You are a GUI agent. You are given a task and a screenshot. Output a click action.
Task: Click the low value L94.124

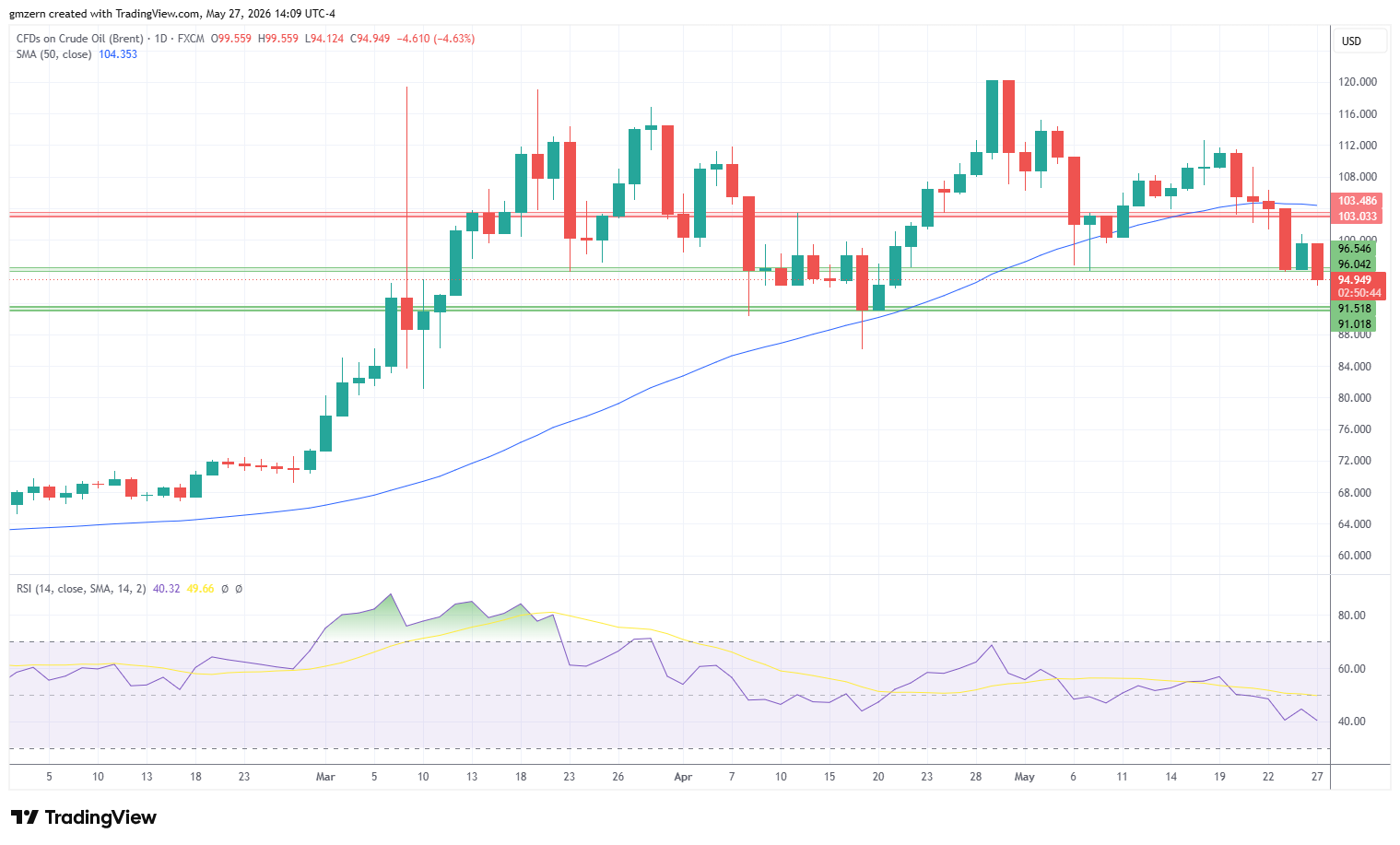tap(324, 39)
